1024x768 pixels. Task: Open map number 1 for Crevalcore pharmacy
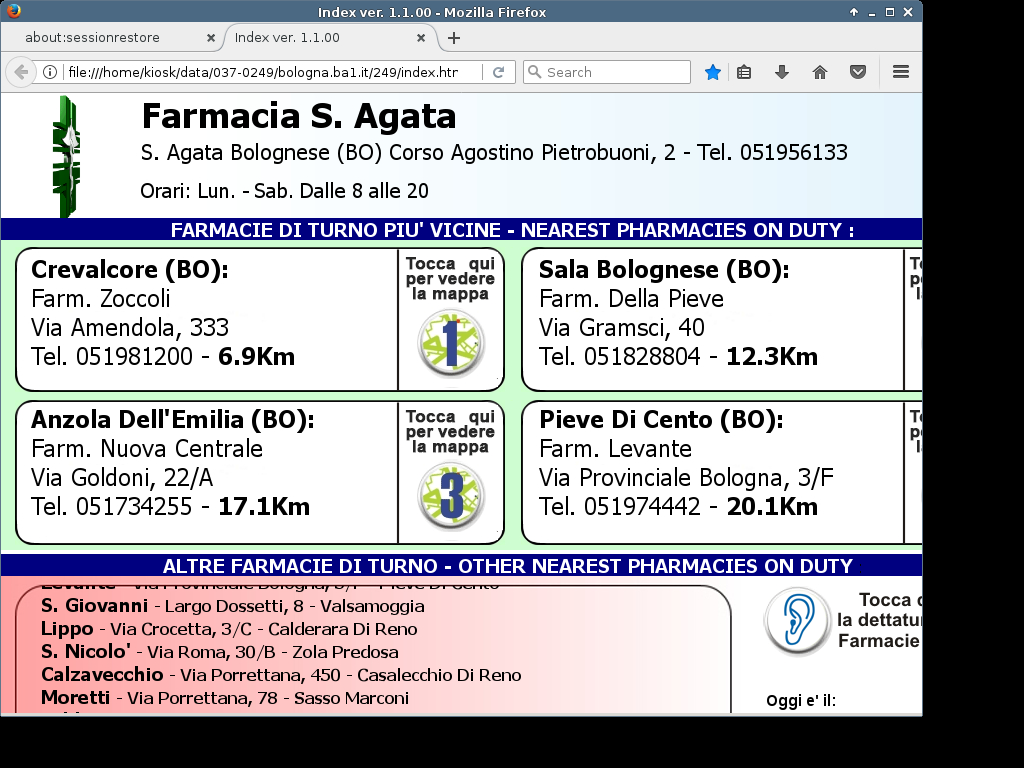tap(450, 343)
